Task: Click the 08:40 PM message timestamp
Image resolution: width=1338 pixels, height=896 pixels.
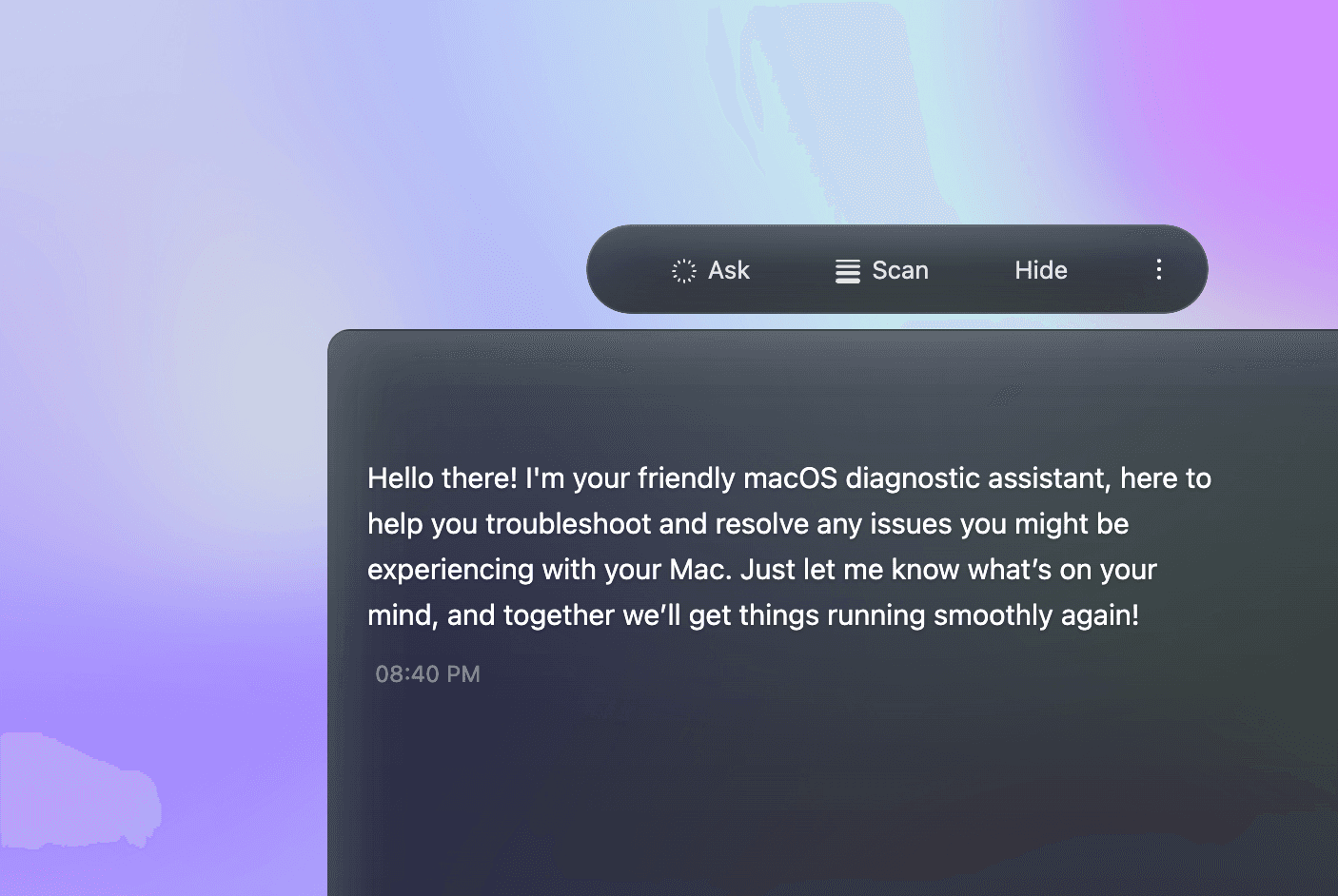Action: (427, 674)
